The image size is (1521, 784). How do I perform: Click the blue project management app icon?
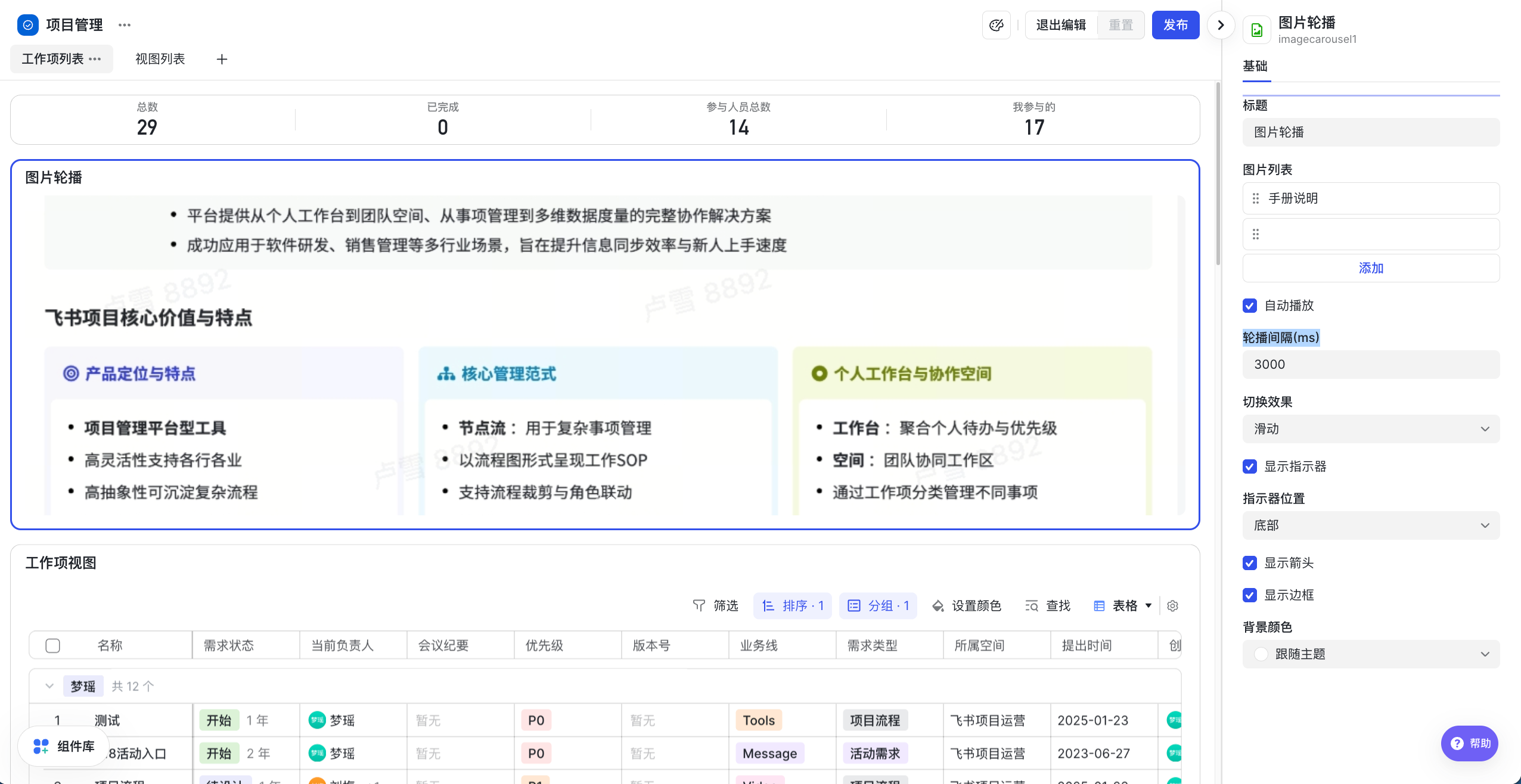click(x=28, y=25)
